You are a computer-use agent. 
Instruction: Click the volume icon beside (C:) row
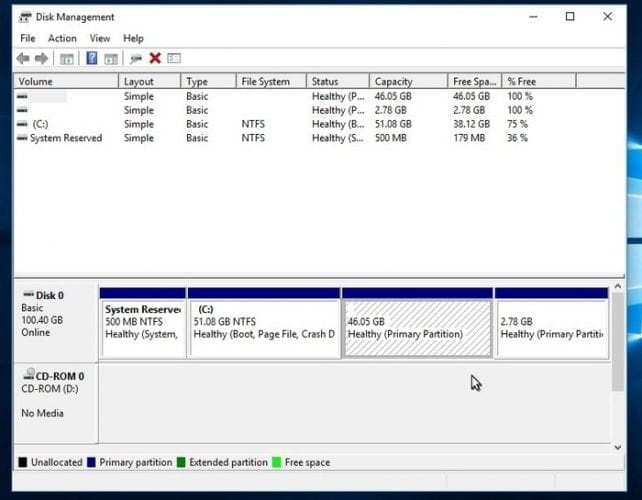point(22,124)
